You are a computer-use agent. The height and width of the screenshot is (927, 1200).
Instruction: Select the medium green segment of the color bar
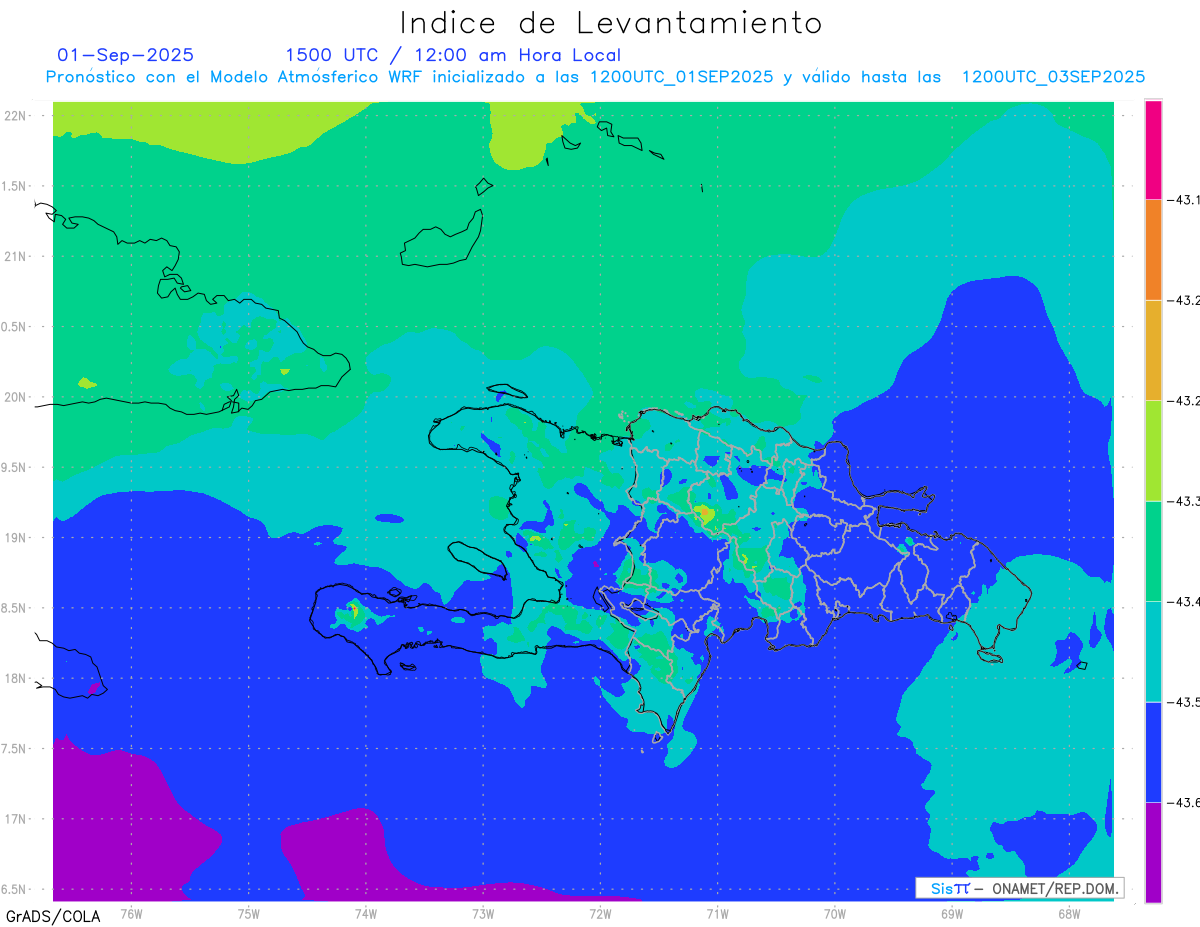[1154, 551]
